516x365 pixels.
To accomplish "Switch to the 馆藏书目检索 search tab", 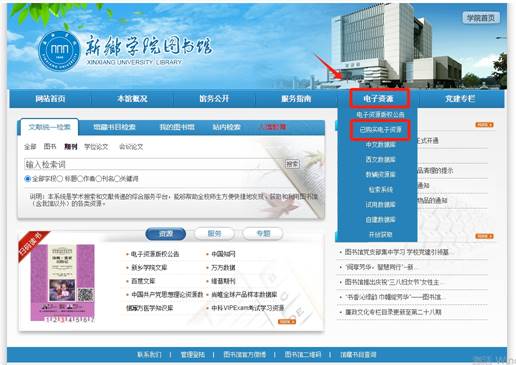I will tap(114, 127).
